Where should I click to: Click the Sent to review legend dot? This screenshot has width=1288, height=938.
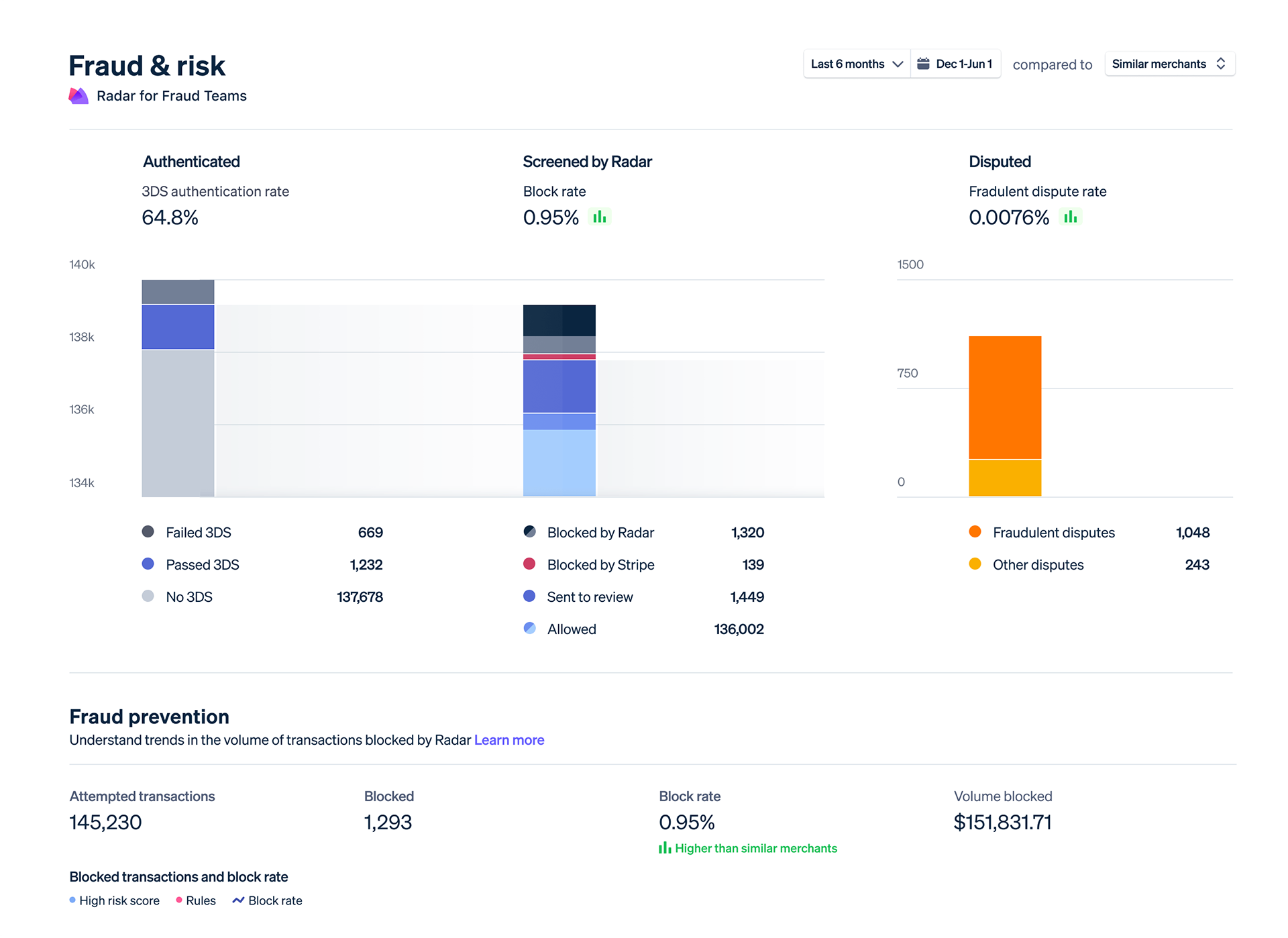pyautogui.click(x=529, y=596)
